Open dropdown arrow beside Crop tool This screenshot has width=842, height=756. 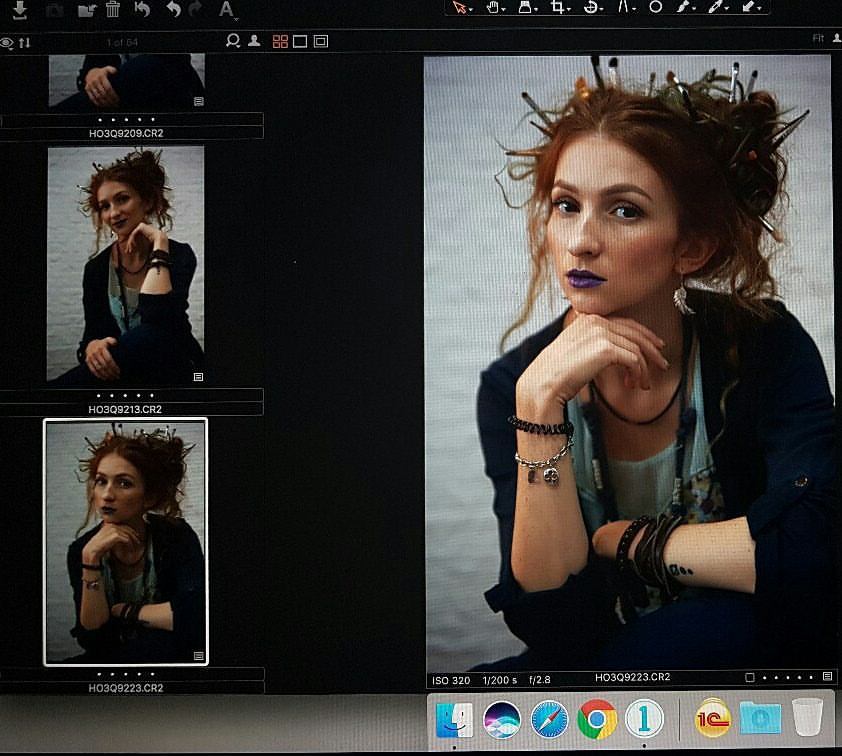569,10
